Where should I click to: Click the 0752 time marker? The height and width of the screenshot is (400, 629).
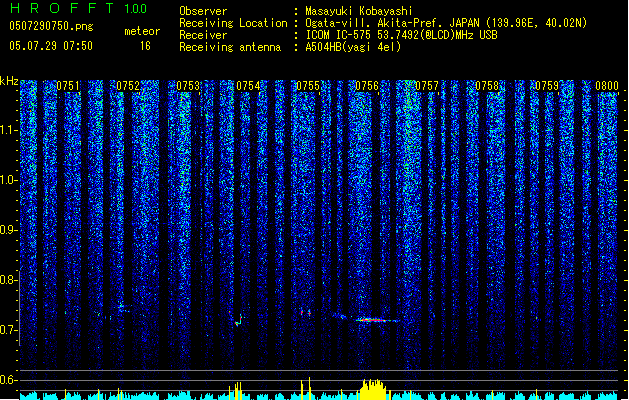[128, 86]
